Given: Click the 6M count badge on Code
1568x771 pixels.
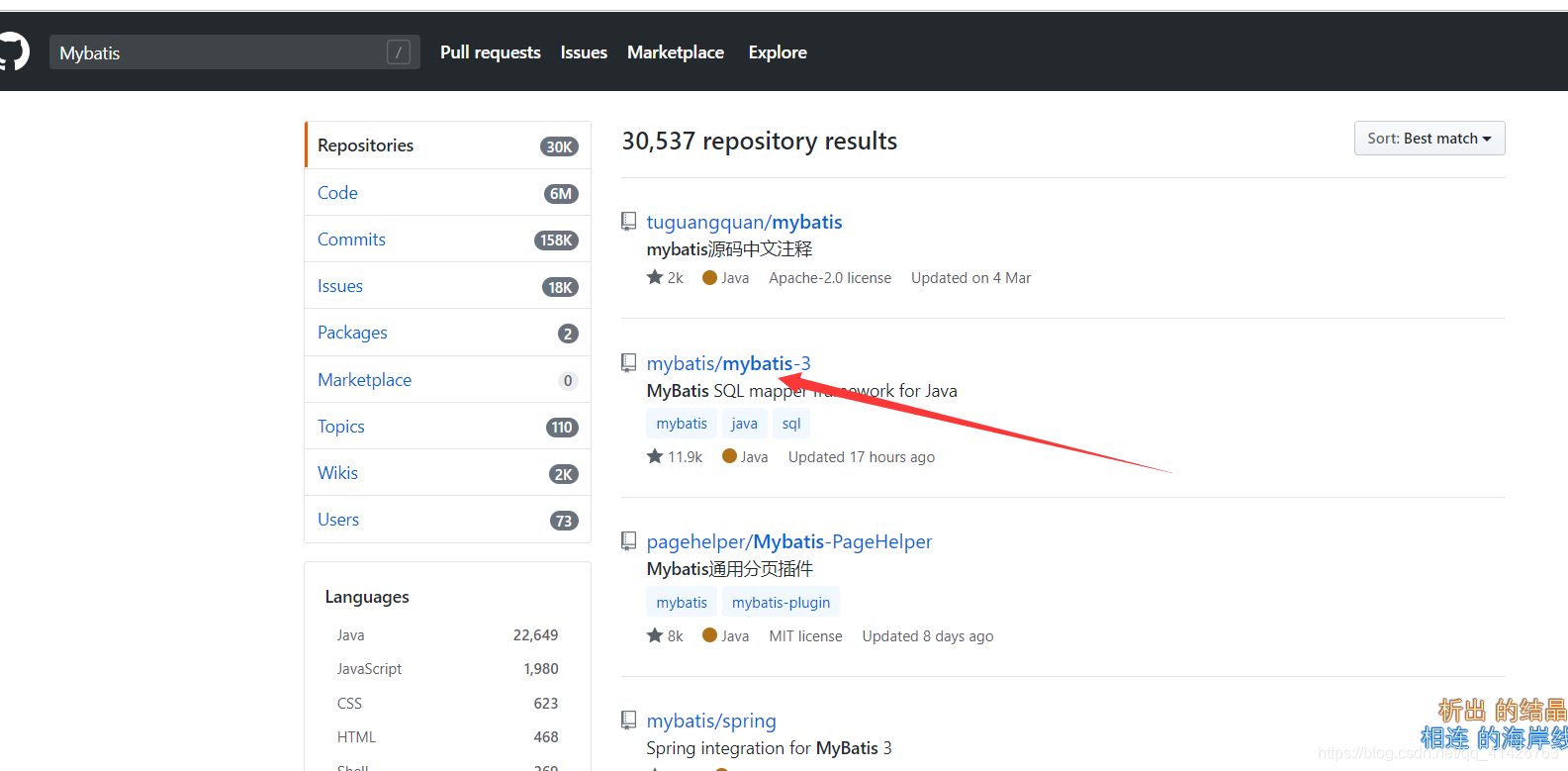Looking at the screenshot, I should click(561, 194).
